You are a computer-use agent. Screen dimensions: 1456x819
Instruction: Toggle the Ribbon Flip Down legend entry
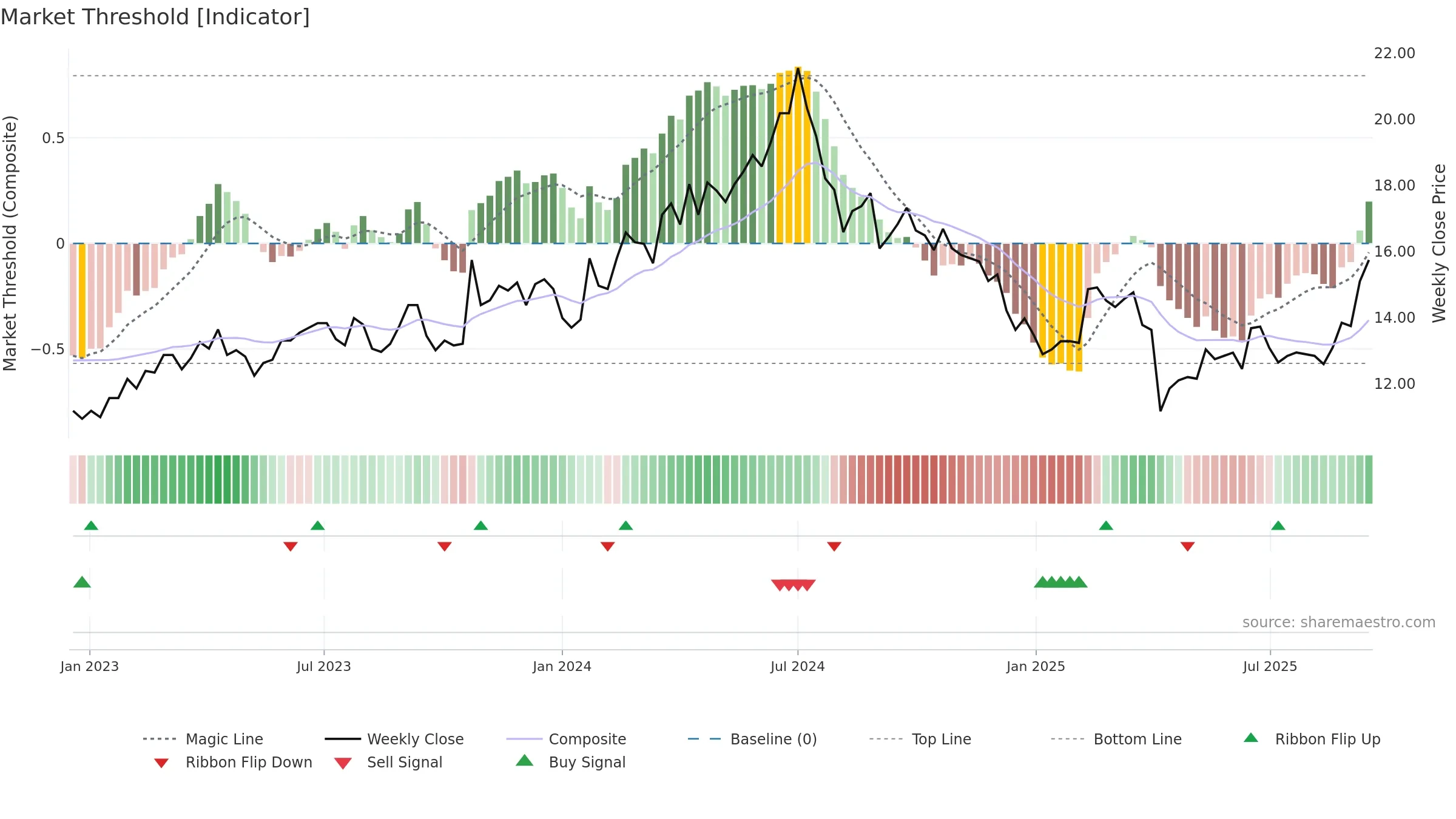233,762
